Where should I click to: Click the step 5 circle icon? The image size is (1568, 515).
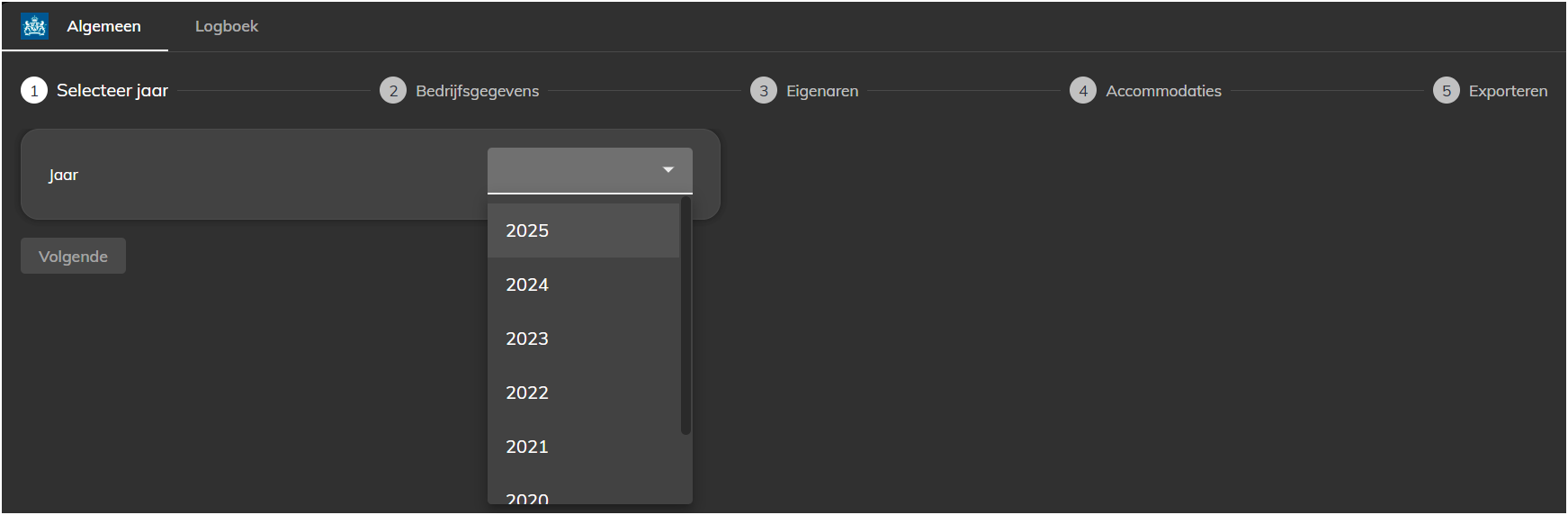pos(1447,90)
